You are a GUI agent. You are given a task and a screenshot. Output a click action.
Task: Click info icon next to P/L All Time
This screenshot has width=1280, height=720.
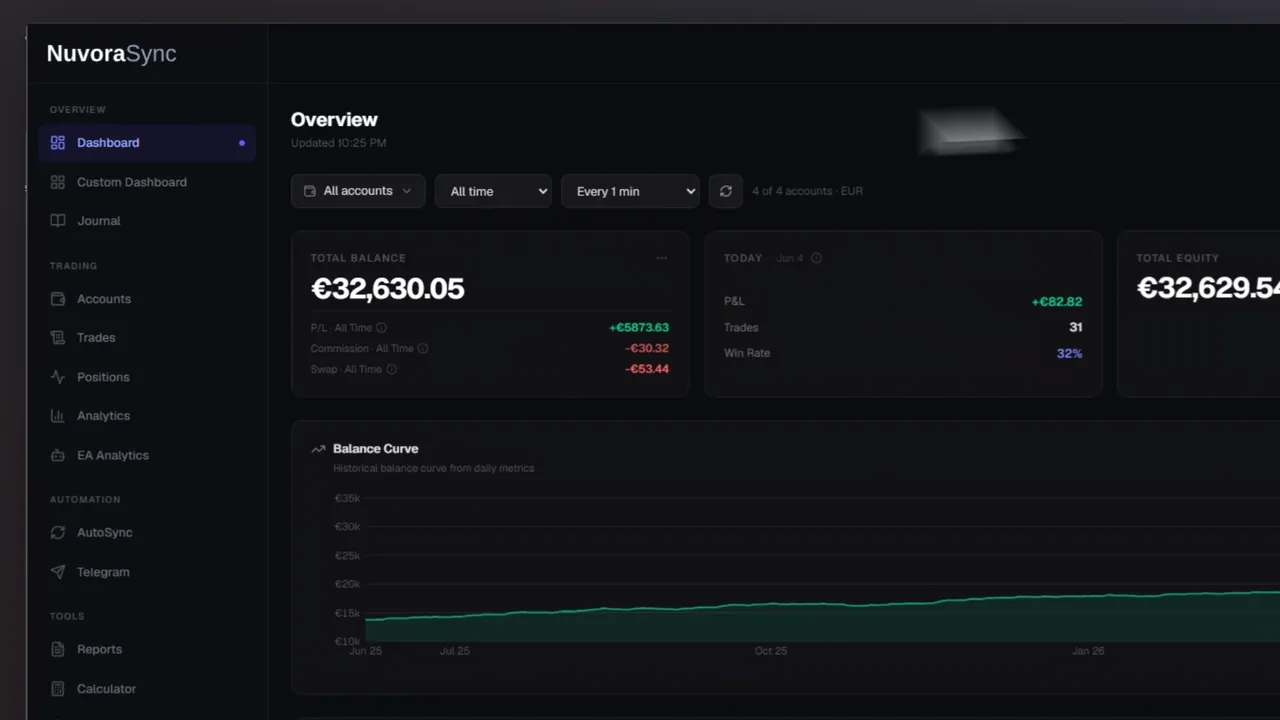pos(381,327)
